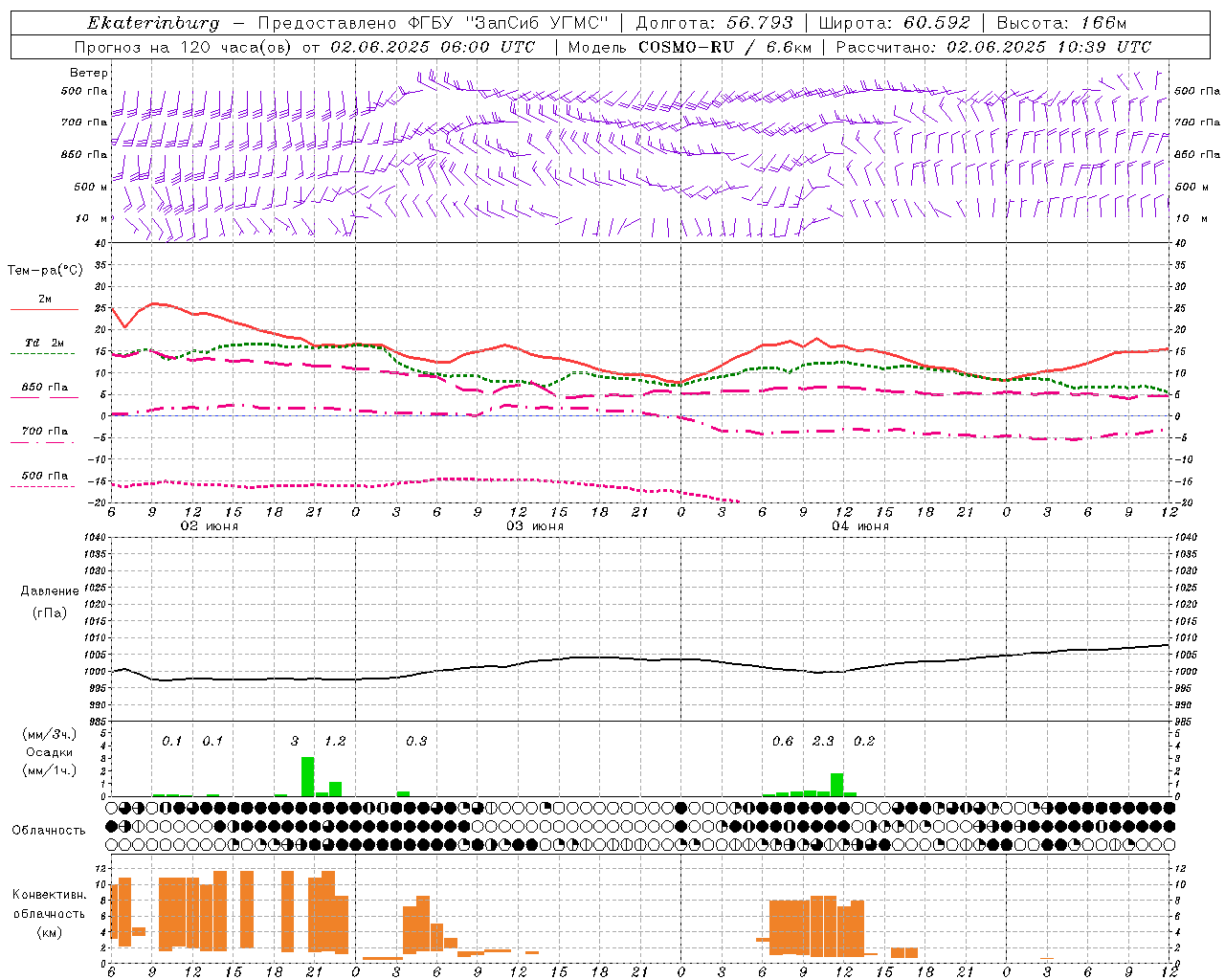
Task: Click the red 2м temperature legend line
Action: (x=44, y=309)
